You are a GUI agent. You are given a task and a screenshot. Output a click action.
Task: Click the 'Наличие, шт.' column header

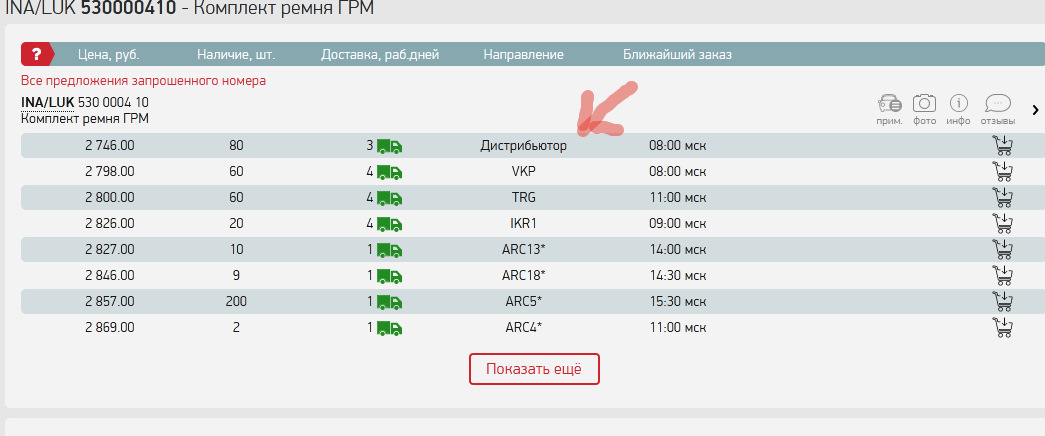(x=236, y=55)
